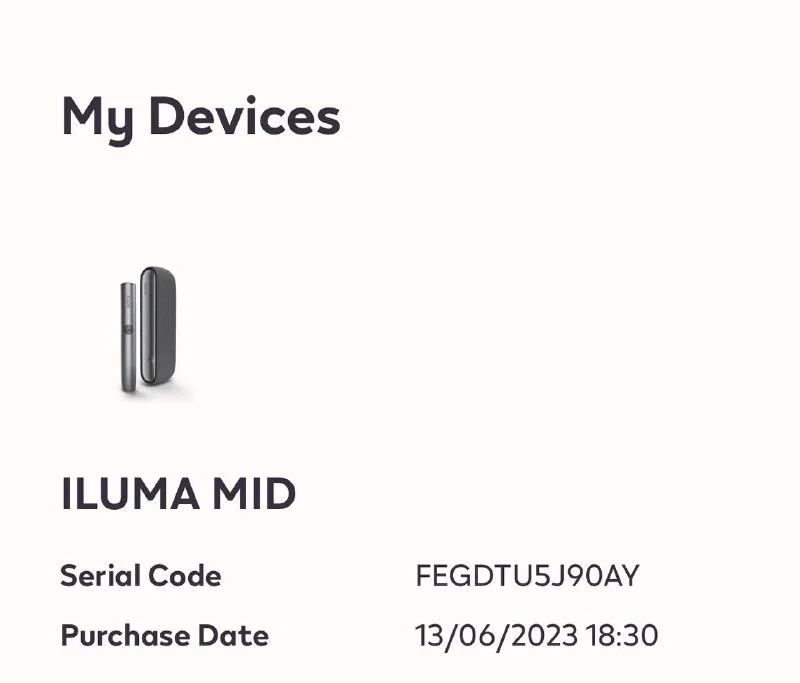Click the word Devices in heading
The width and height of the screenshot is (800, 683).
[x=244, y=118]
